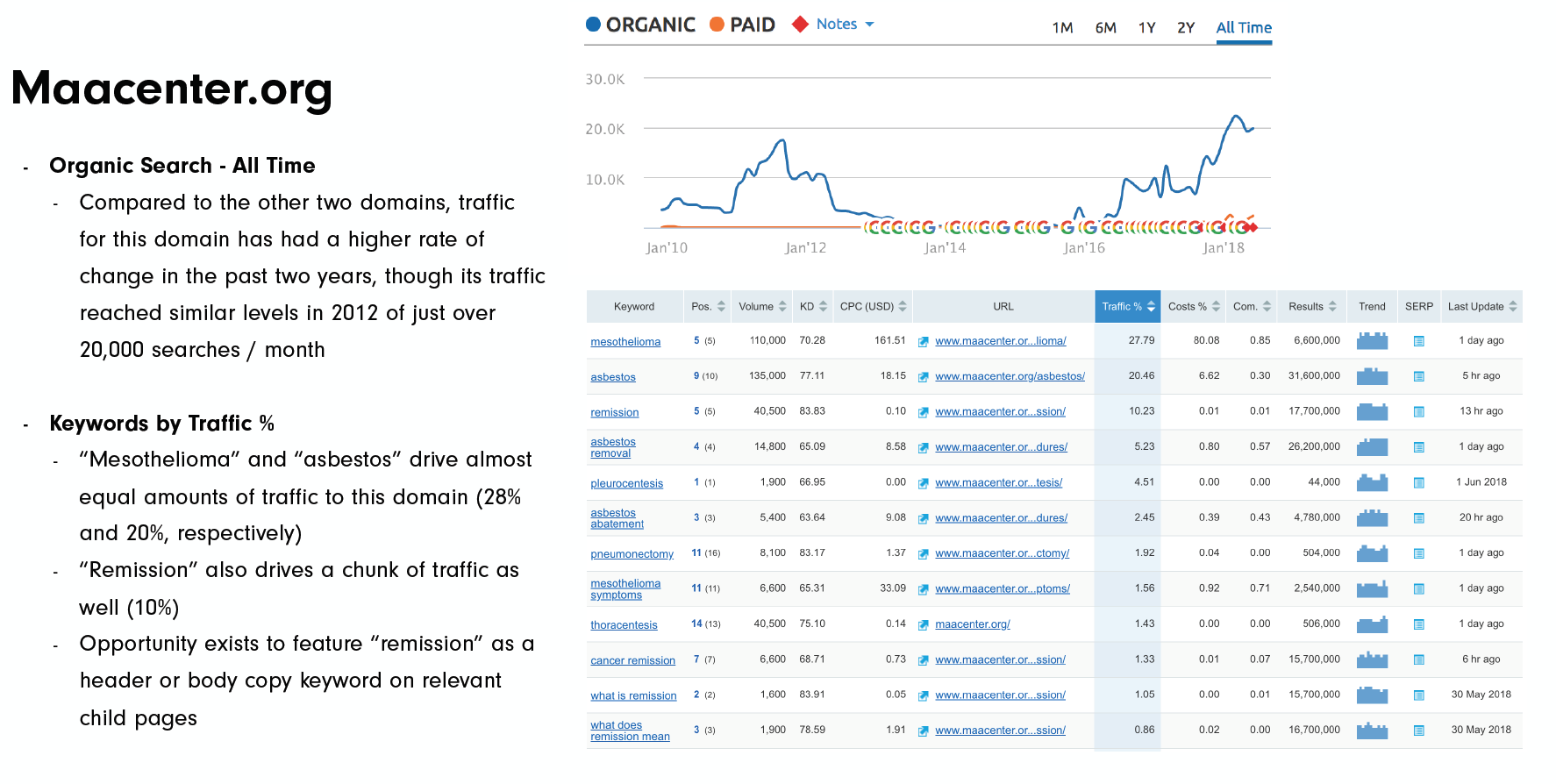
Task: Select the 1Y time range
Action: pos(1146,28)
